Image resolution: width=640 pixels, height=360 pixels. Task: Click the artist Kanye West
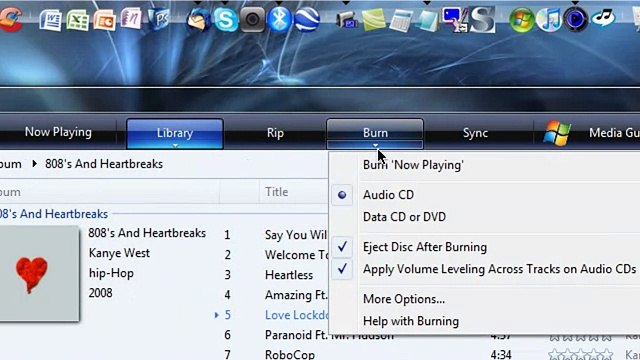(119, 253)
